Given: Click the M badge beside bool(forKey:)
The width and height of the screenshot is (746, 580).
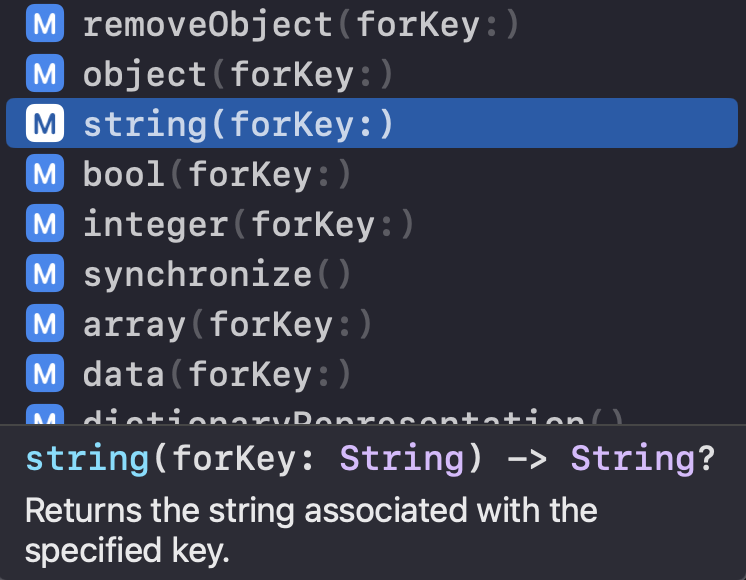Looking at the screenshot, I should (45, 173).
